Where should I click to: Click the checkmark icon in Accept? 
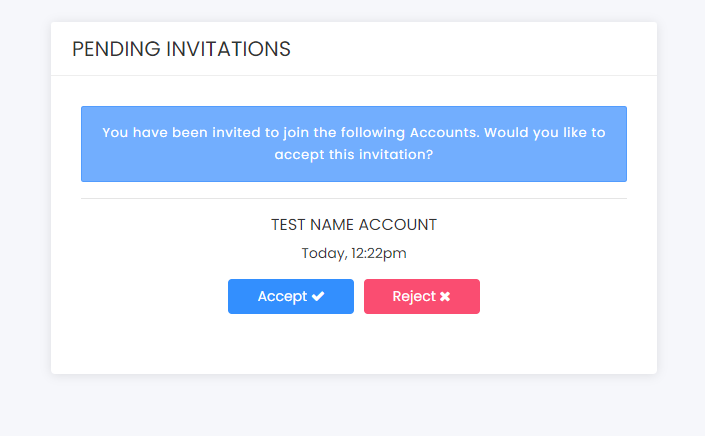click(318, 296)
